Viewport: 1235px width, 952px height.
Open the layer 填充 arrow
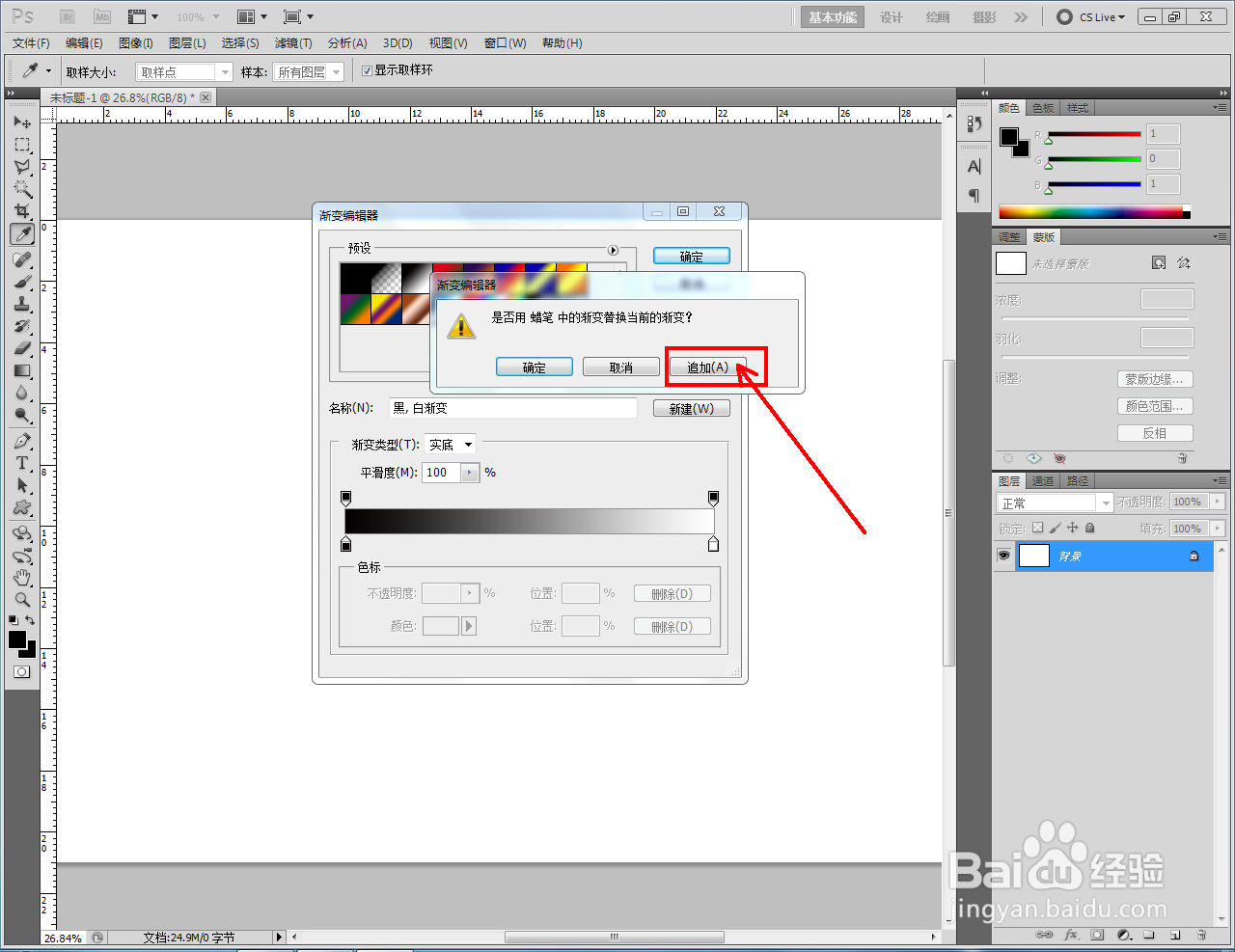[1218, 529]
